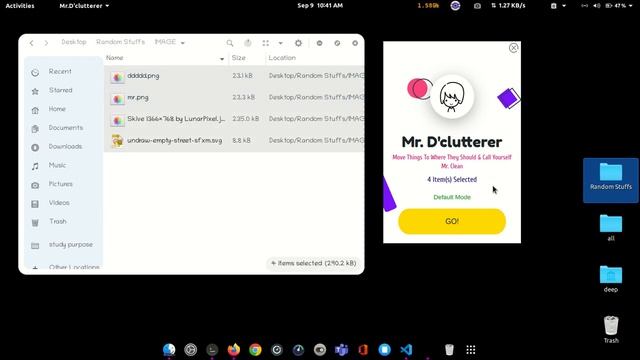Show applications grid from the dock
640x360 pixels.
(x=471, y=350)
